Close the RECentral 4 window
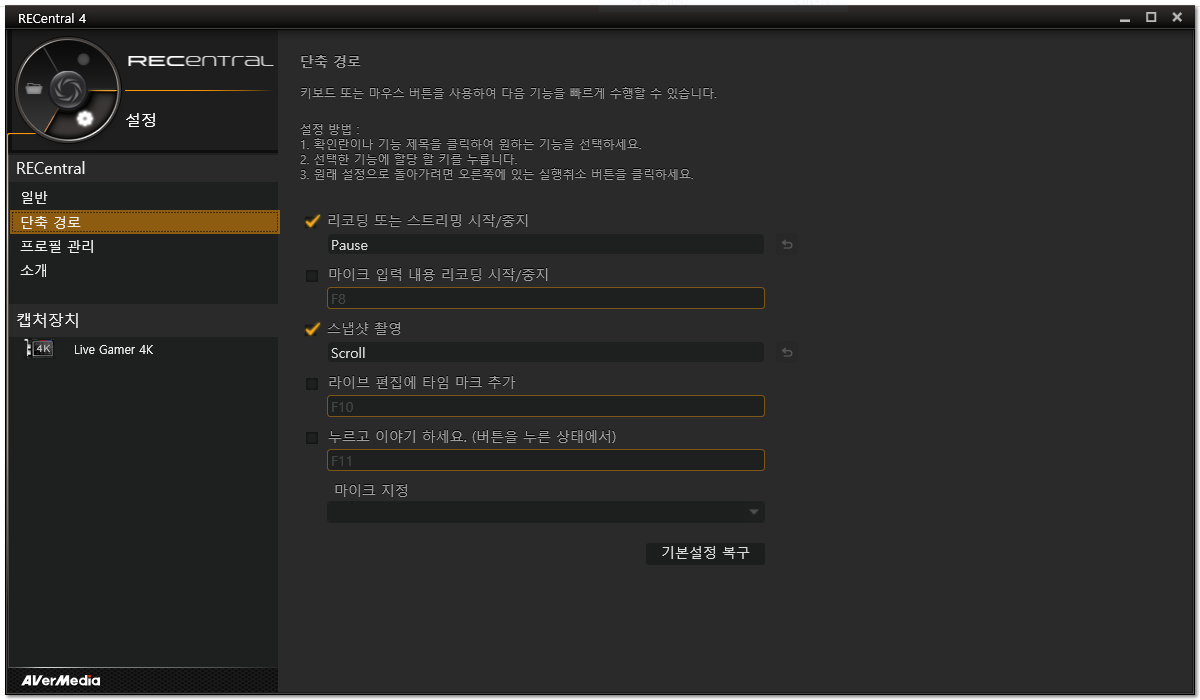The width and height of the screenshot is (1200, 700). pos(1176,18)
